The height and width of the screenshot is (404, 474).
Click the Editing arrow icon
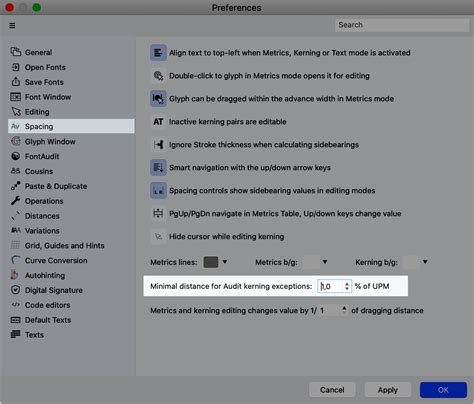click(16, 112)
